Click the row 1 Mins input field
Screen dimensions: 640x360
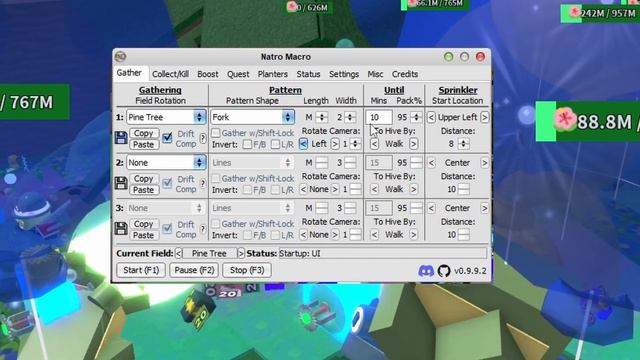tap(379, 117)
